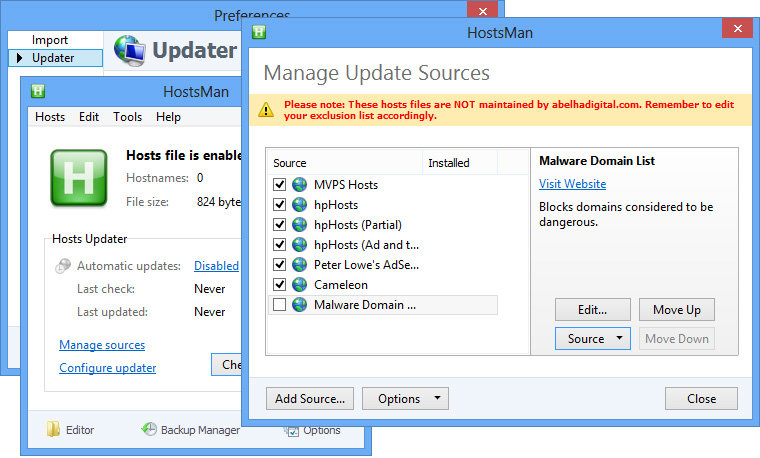Click Configure updater link

pos(108,368)
